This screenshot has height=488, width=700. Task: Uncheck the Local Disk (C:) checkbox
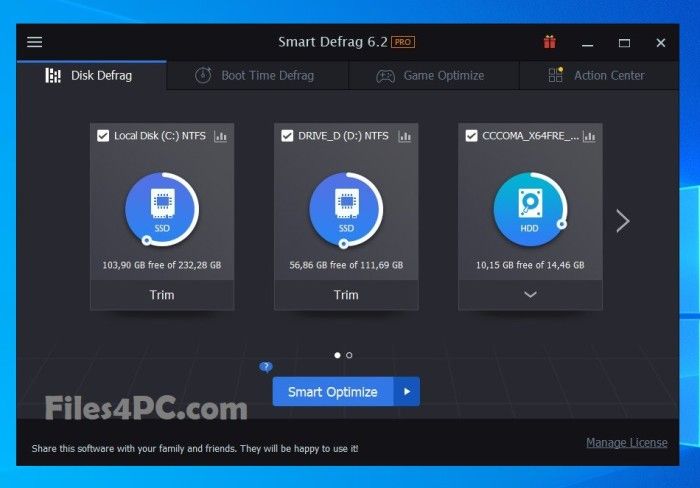point(103,136)
